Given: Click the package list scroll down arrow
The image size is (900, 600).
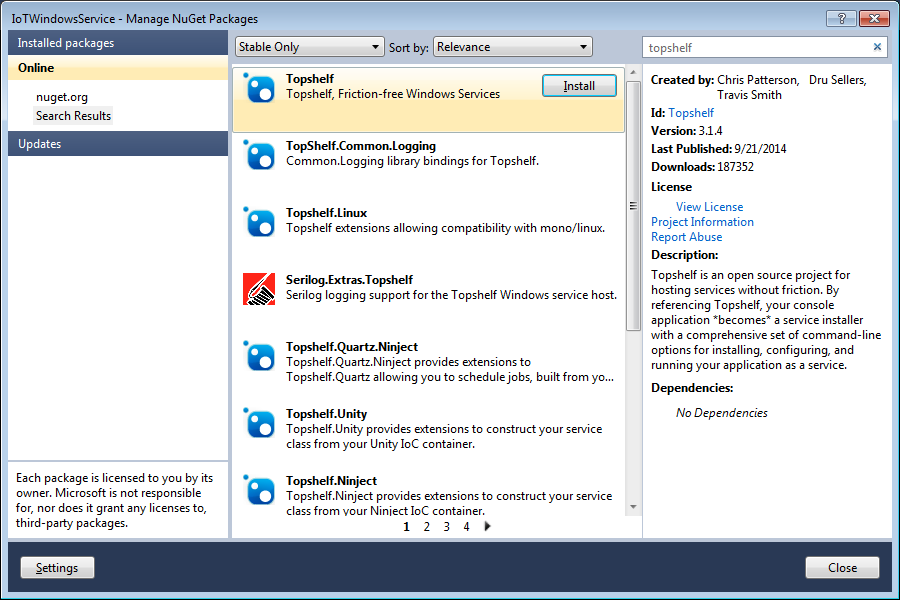Looking at the screenshot, I should [x=633, y=507].
